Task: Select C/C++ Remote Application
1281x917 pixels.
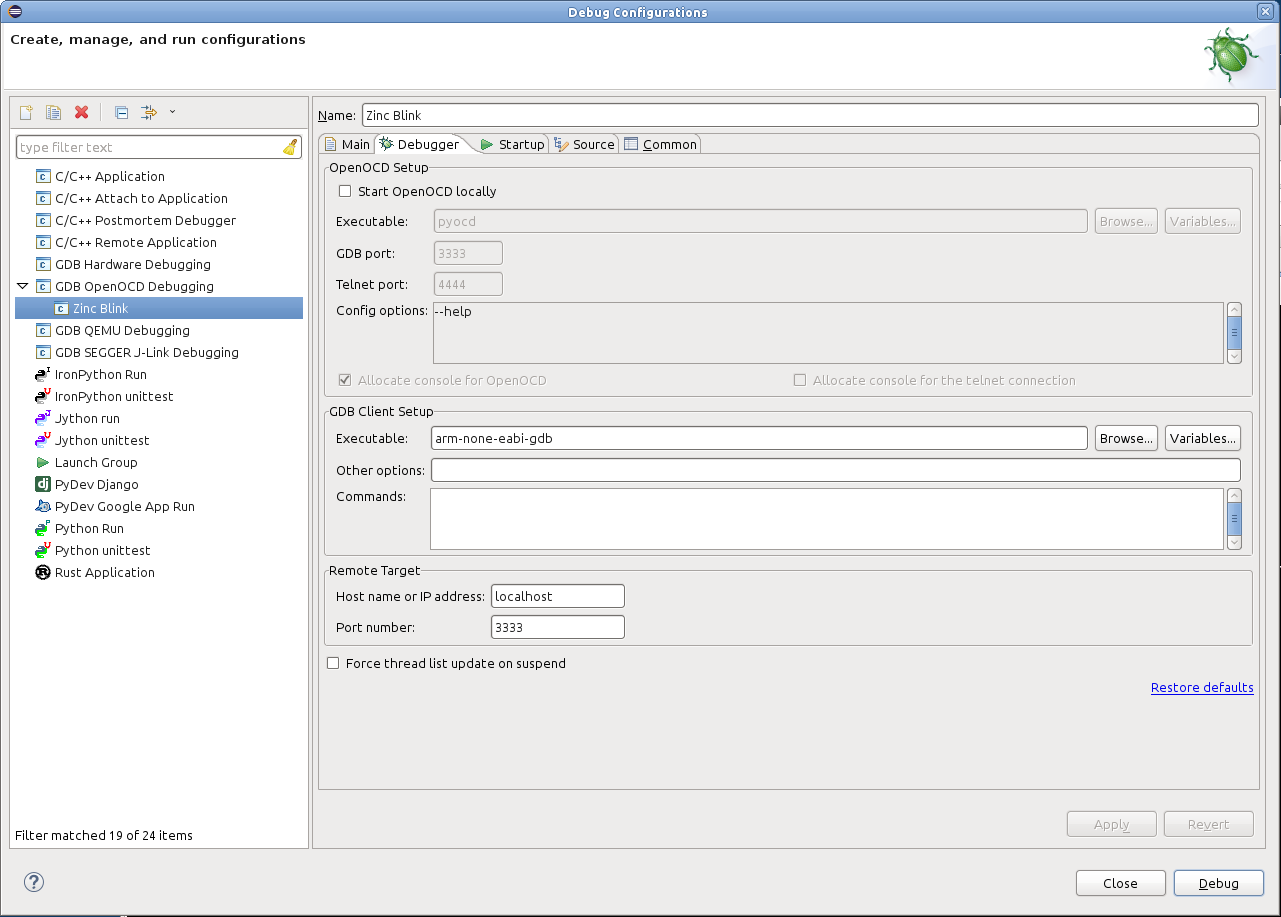Action: (x=135, y=242)
